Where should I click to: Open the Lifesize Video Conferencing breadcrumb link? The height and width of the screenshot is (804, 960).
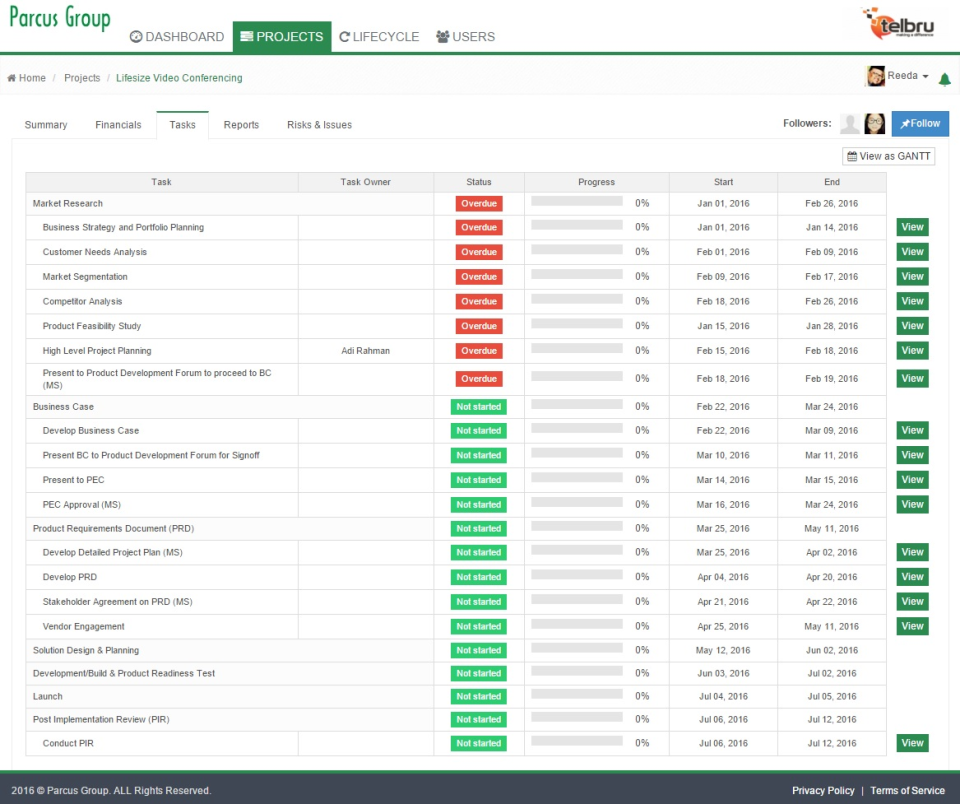click(178, 77)
